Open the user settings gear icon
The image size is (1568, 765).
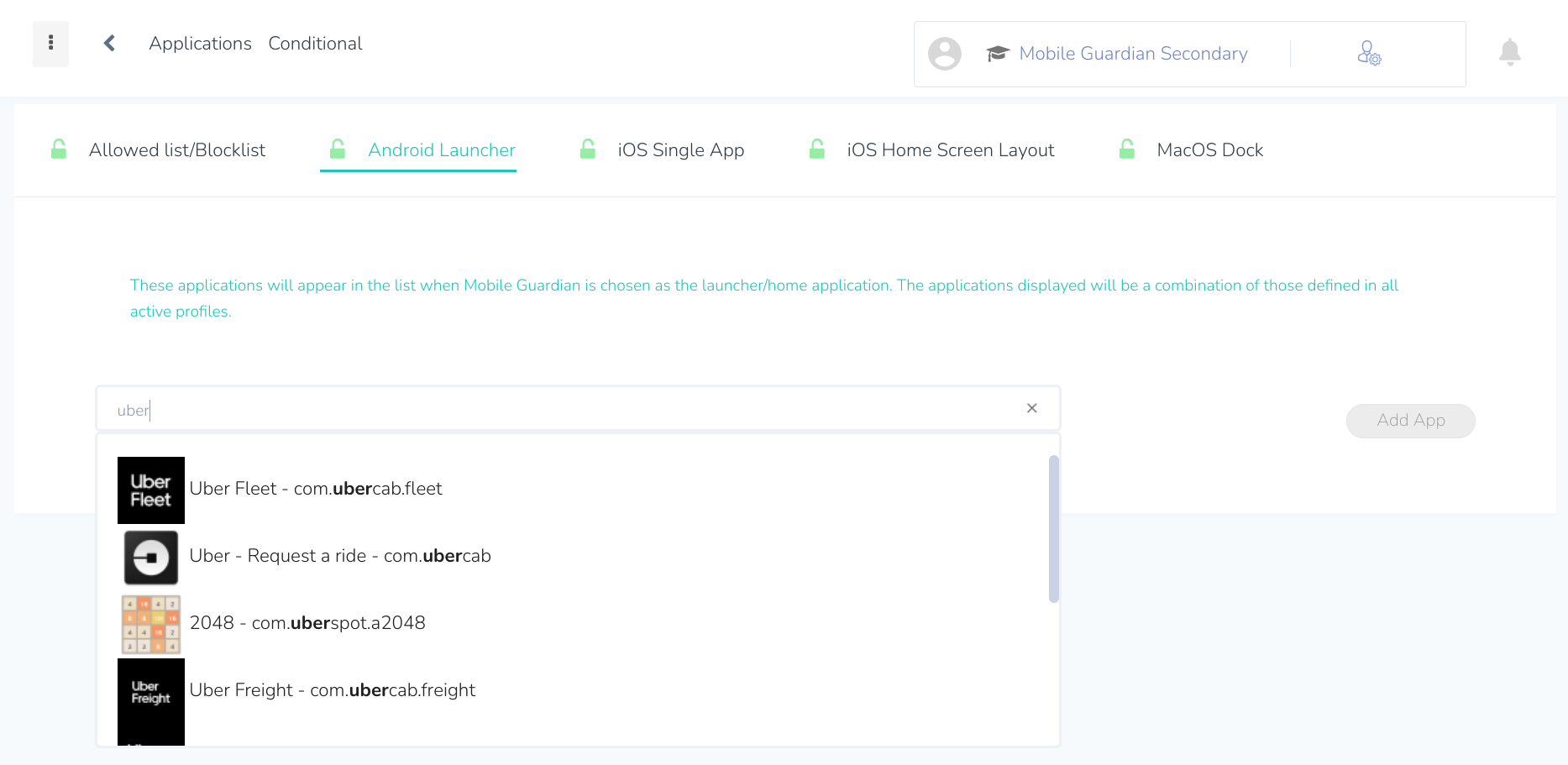[1369, 54]
